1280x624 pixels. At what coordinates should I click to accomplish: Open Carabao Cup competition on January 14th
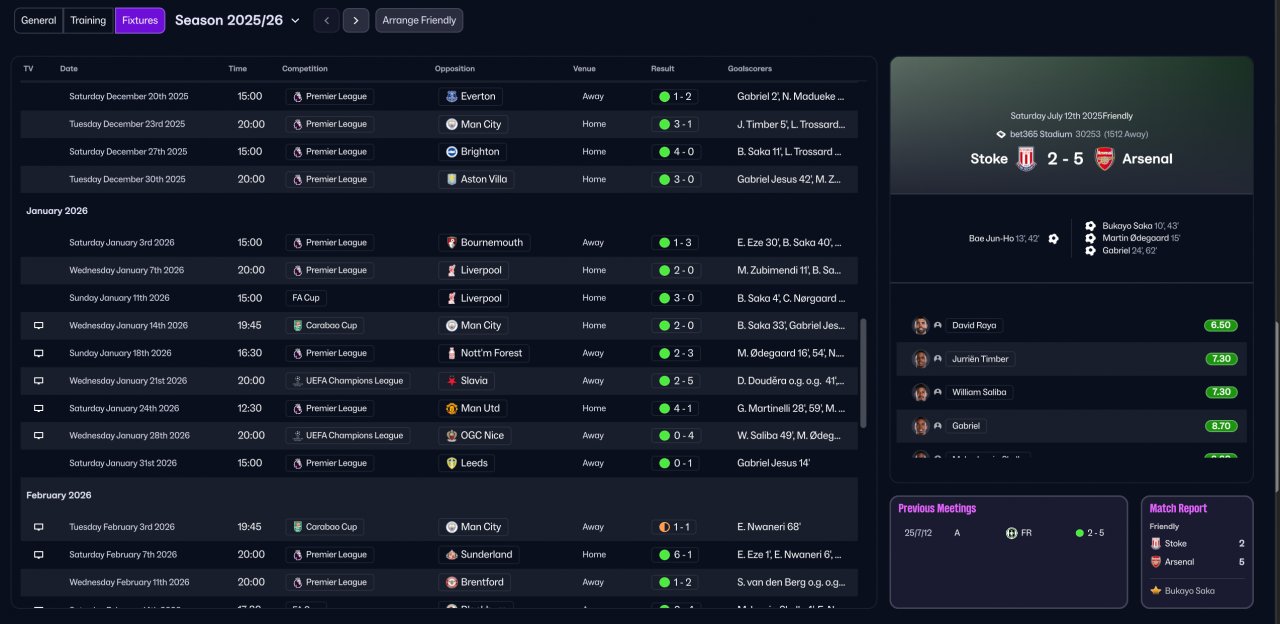coord(324,326)
